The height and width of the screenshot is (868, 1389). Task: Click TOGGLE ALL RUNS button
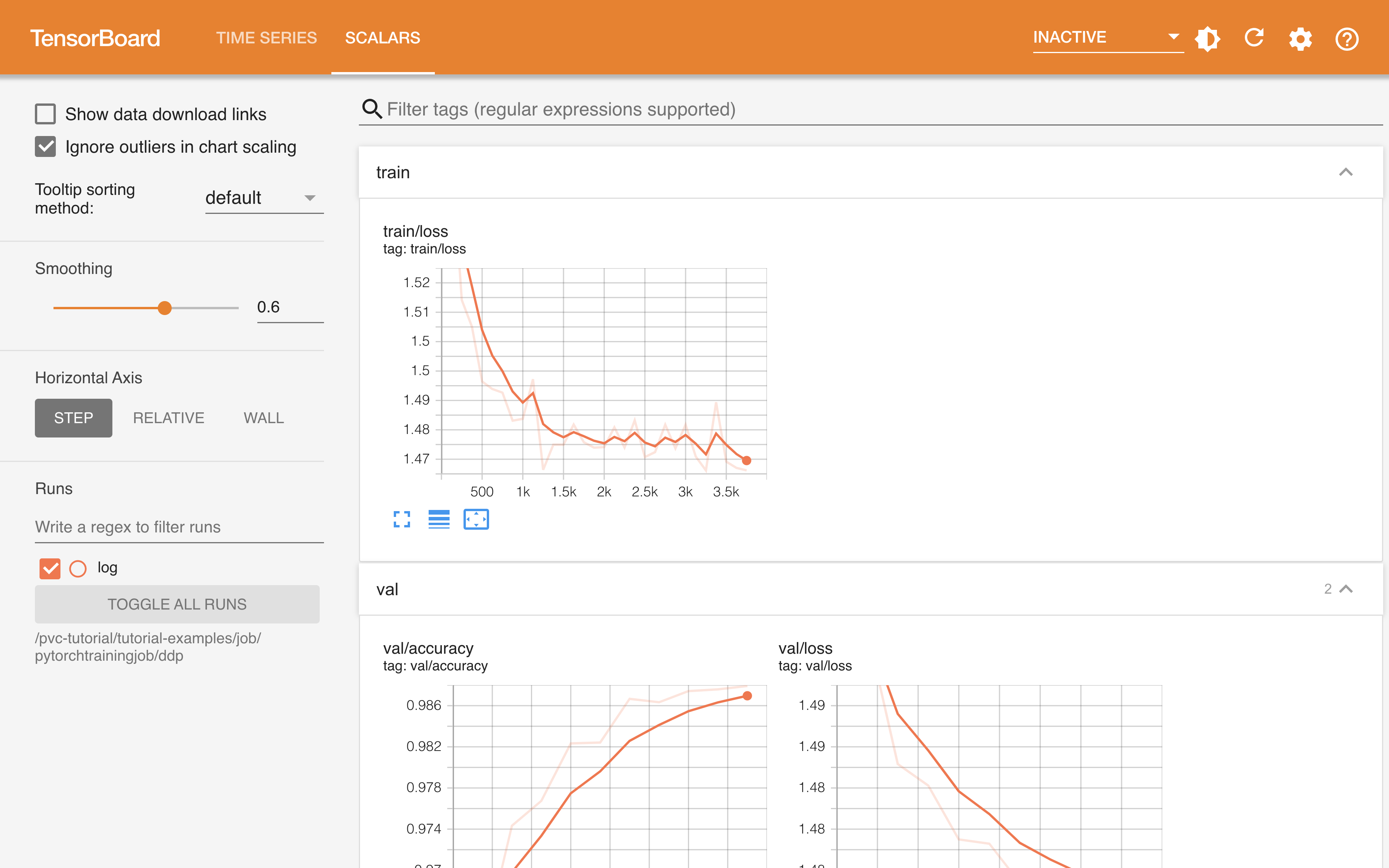pos(177,604)
